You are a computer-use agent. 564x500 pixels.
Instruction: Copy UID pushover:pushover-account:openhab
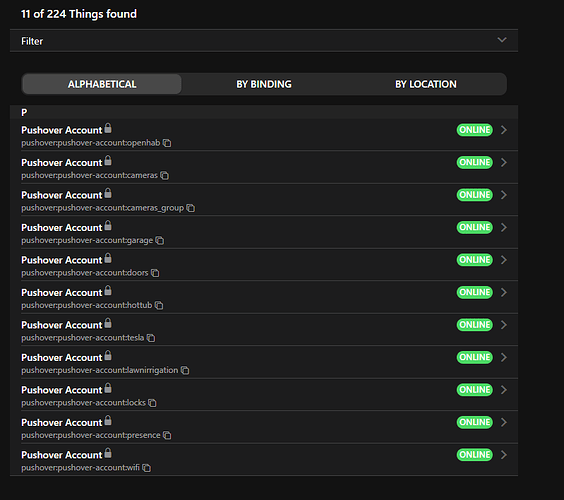click(x=167, y=143)
